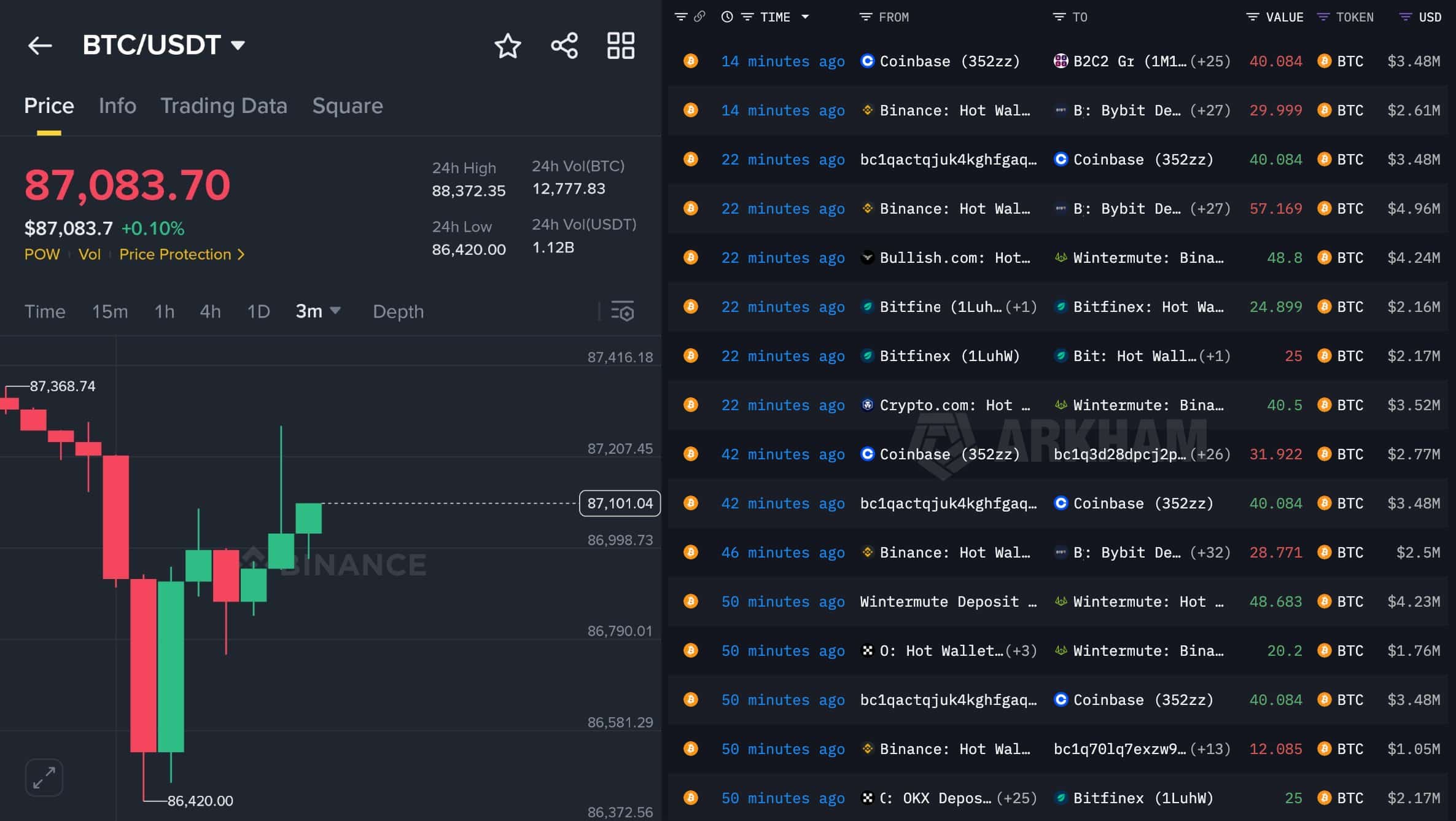1456x821 pixels.
Task: Click the link chain icon in Arkham header
Action: tap(699, 17)
